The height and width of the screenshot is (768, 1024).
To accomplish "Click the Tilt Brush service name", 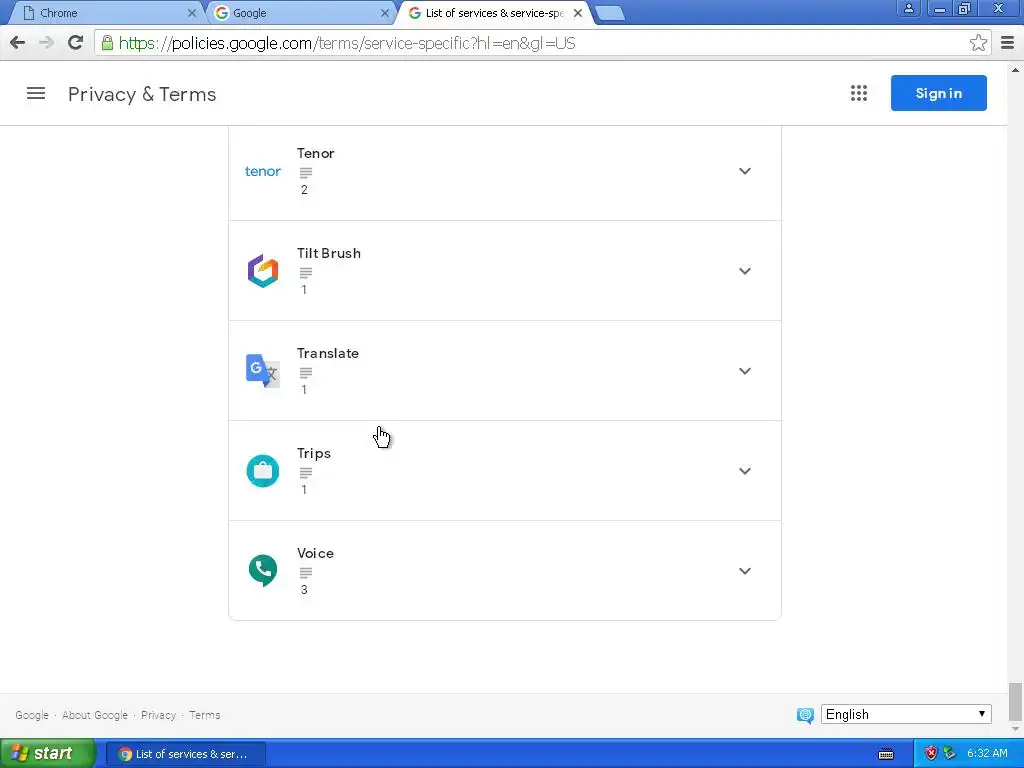I will (x=328, y=253).
